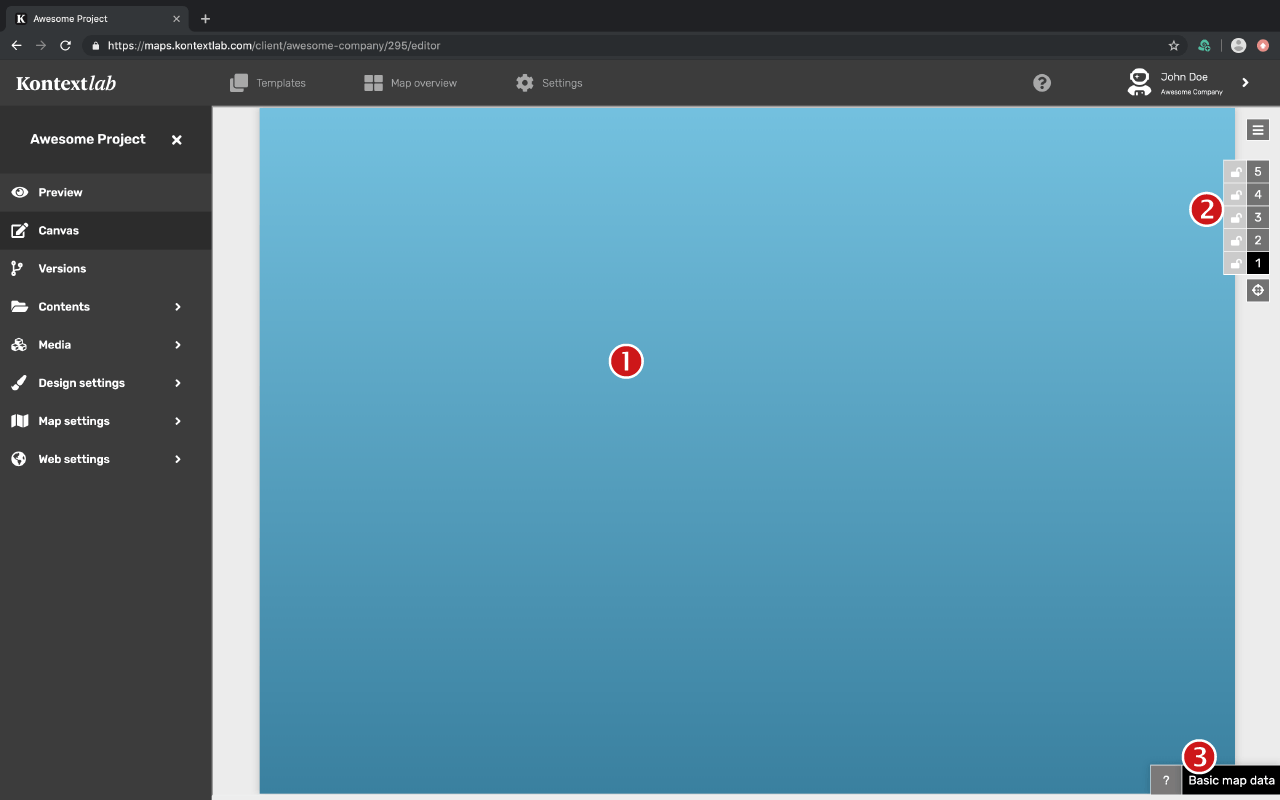This screenshot has height=800, width=1280.
Task: Go to Map overview
Action: (411, 83)
